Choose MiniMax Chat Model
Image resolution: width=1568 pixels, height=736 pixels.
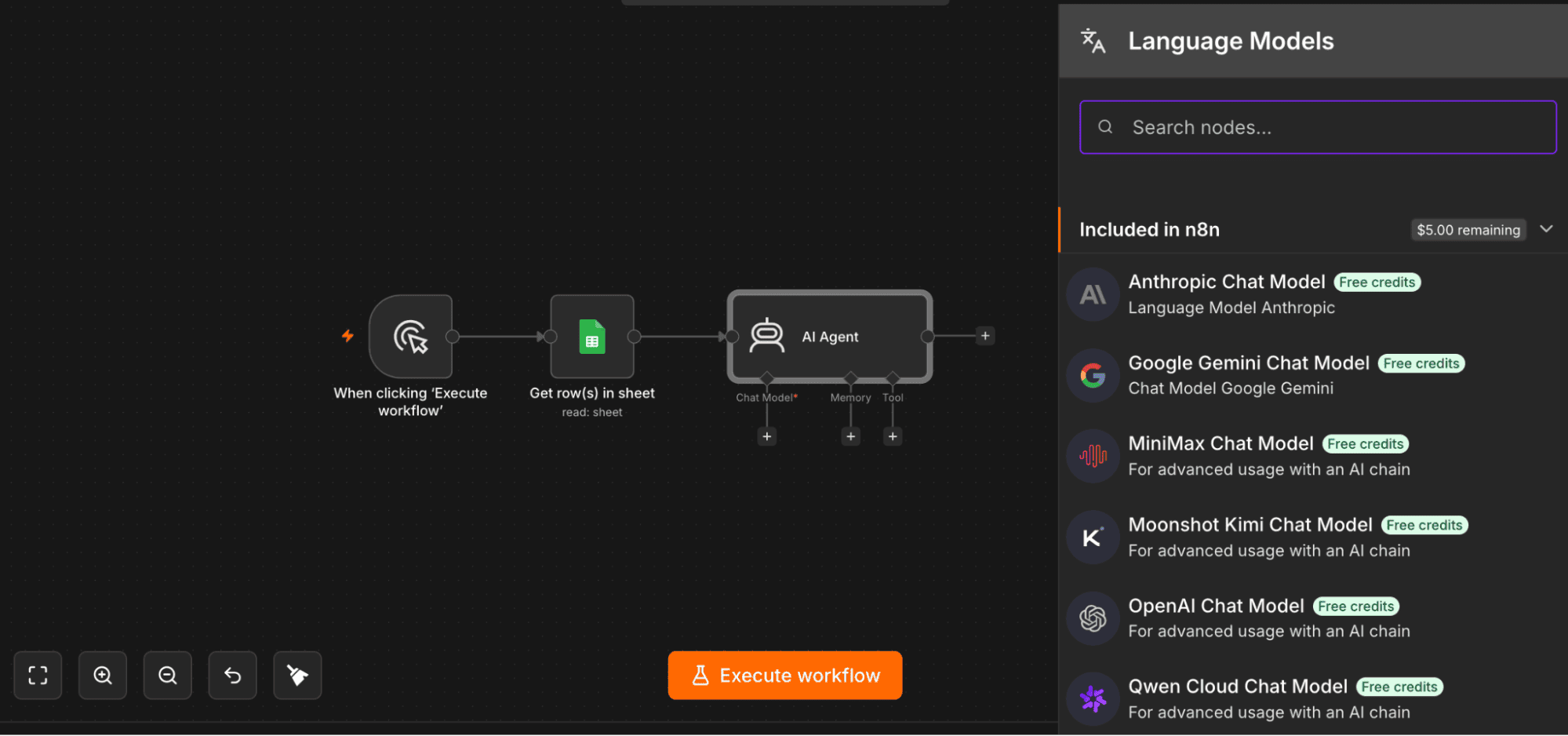tap(1313, 456)
